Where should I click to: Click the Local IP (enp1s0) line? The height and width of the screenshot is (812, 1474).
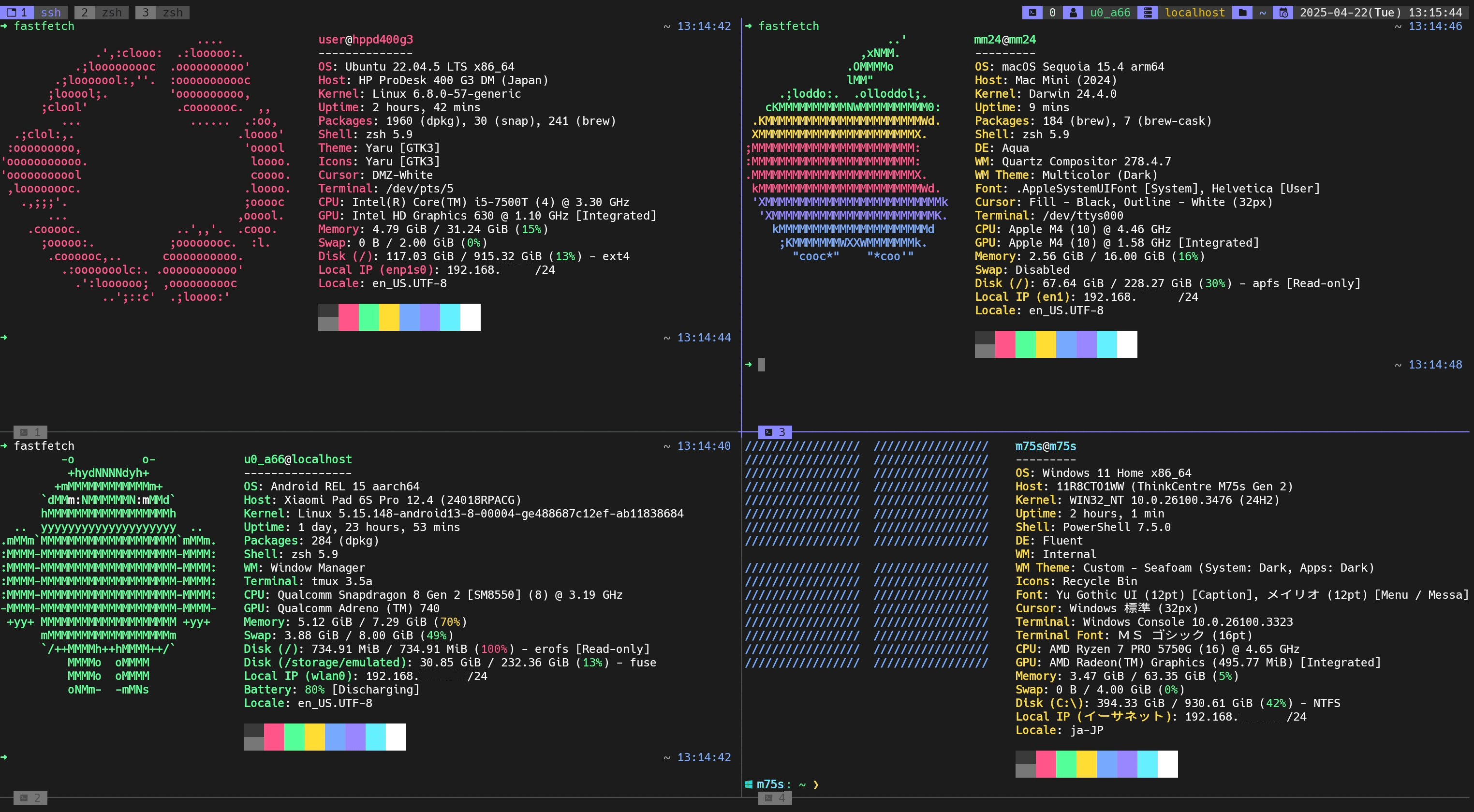pyautogui.click(x=437, y=269)
